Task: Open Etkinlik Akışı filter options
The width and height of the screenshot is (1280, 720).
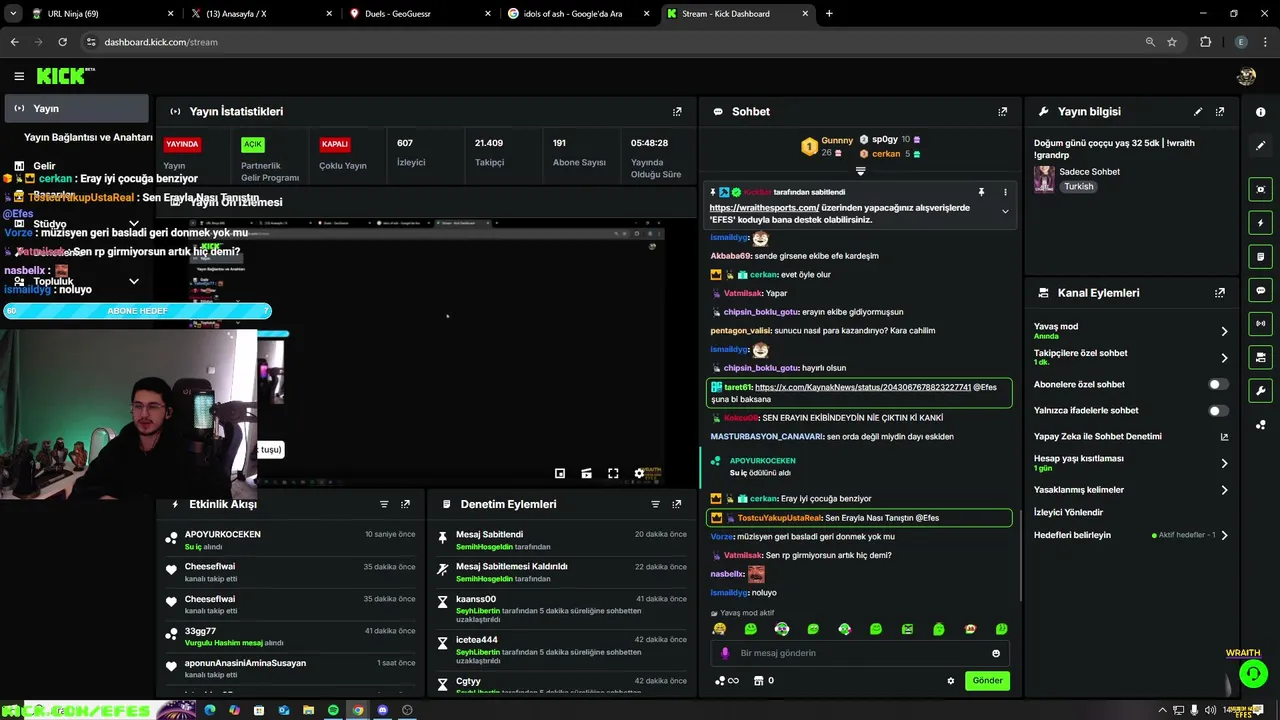Action: point(384,504)
